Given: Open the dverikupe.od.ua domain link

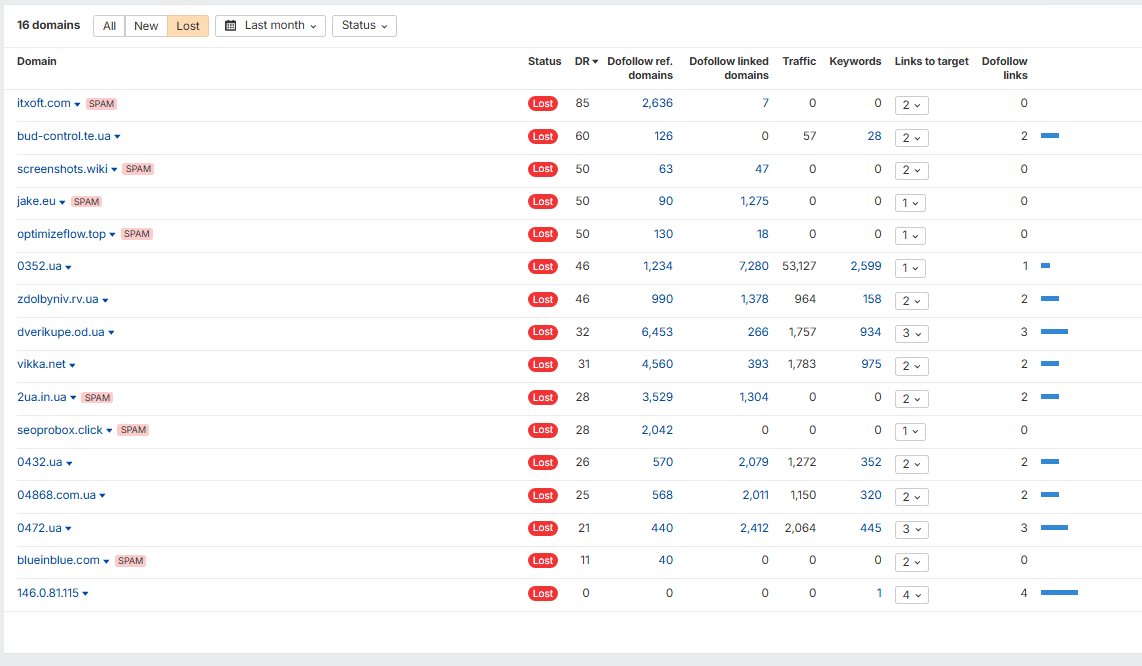Looking at the screenshot, I should click(x=60, y=332).
